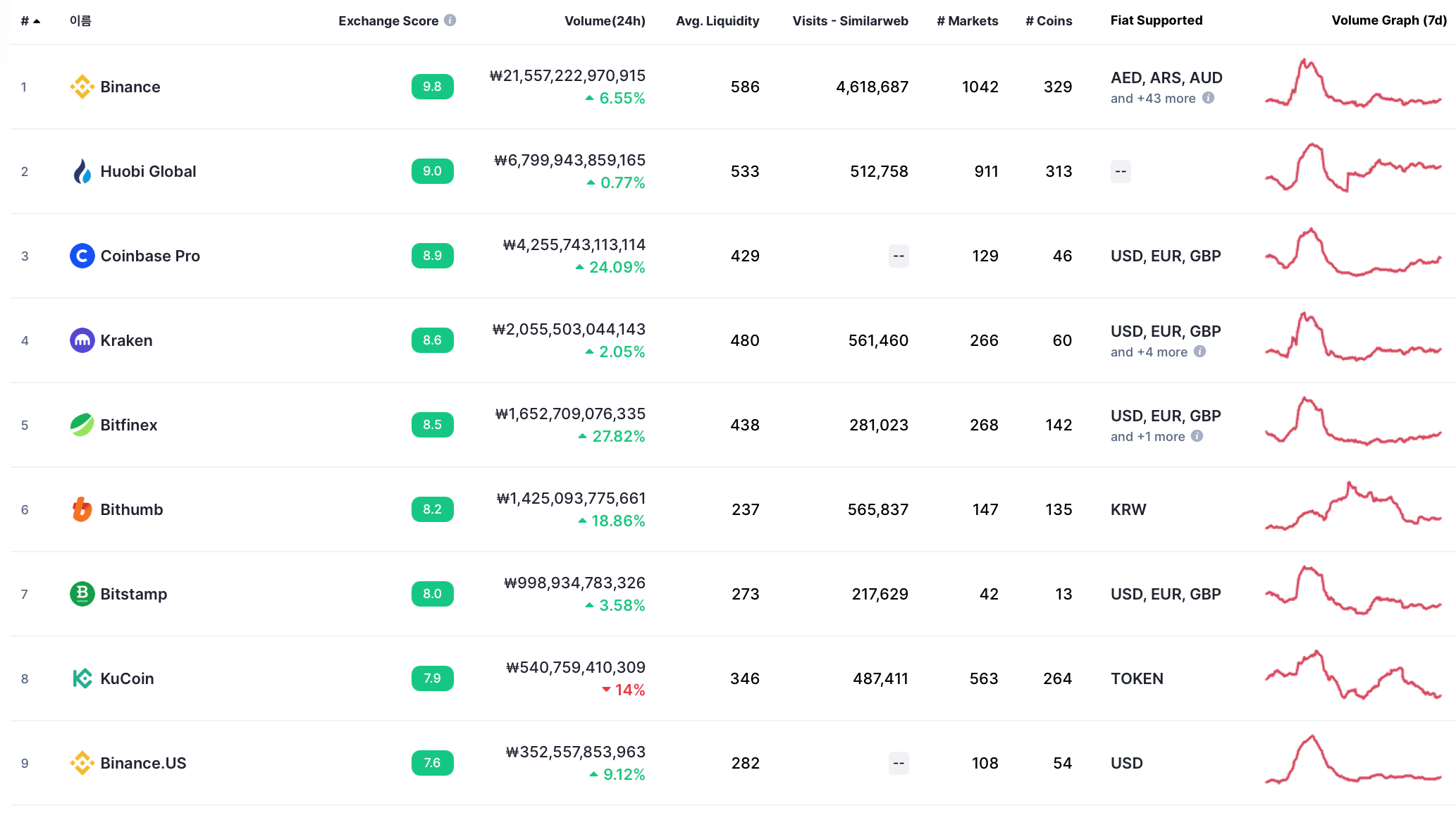Click the Bitfinex green leaf logo
Image resolution: width=1456 pixels, height=813 pixels.
[82, 425]
